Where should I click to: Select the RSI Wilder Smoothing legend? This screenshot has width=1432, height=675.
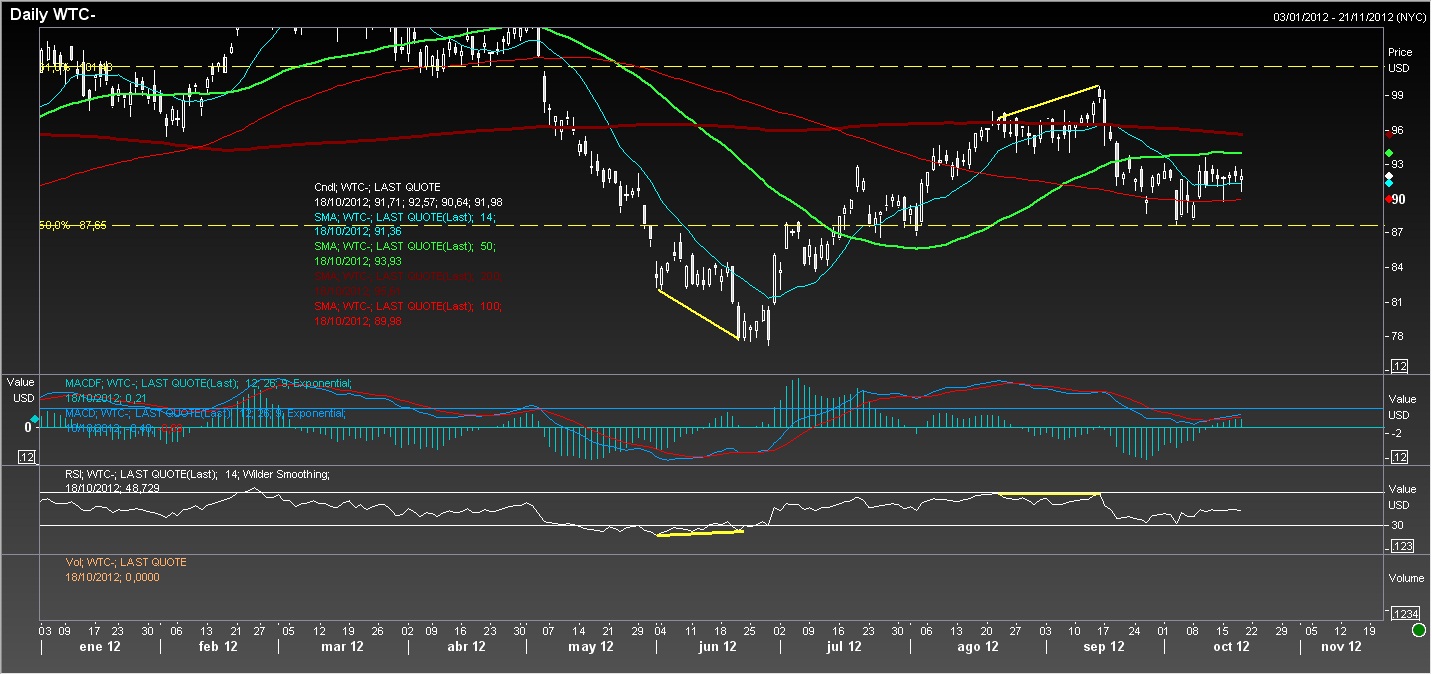click(x=197, y=474)
